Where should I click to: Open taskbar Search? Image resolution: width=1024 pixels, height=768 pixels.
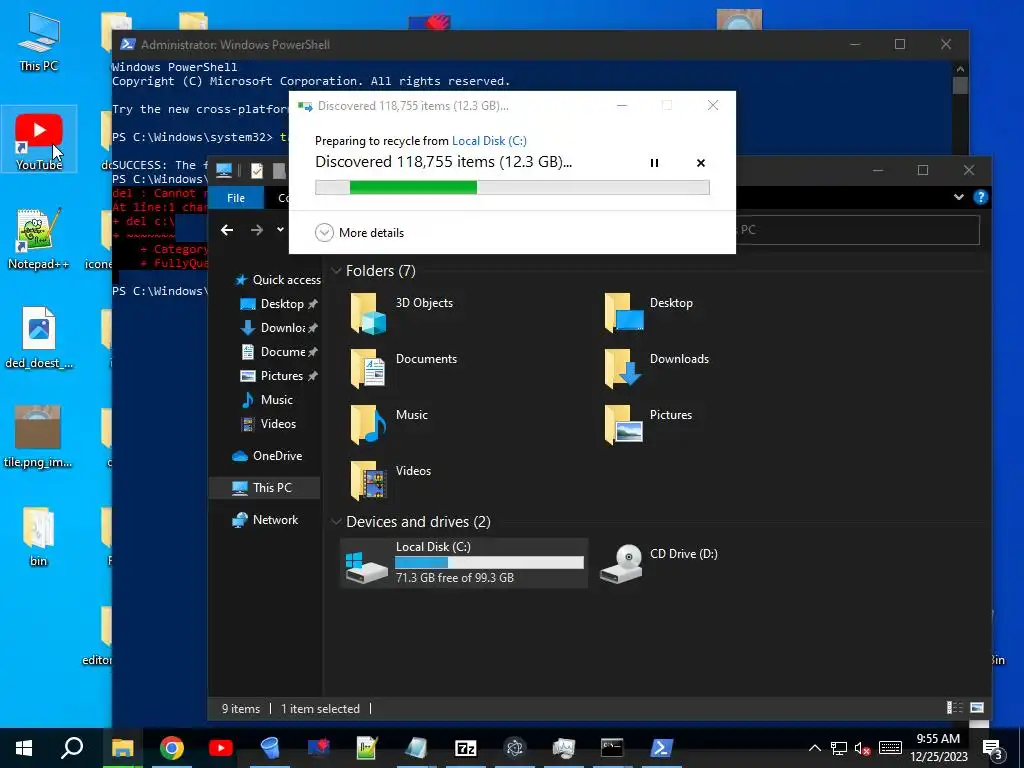click(72, 748)
